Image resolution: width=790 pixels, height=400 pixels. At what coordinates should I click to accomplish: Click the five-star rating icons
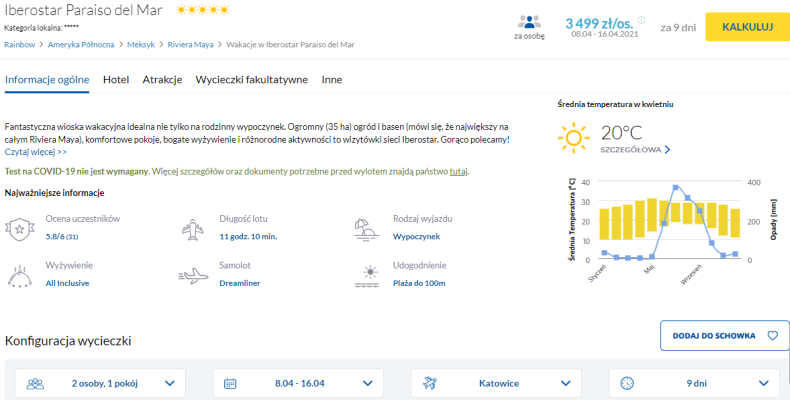[203, 10]
